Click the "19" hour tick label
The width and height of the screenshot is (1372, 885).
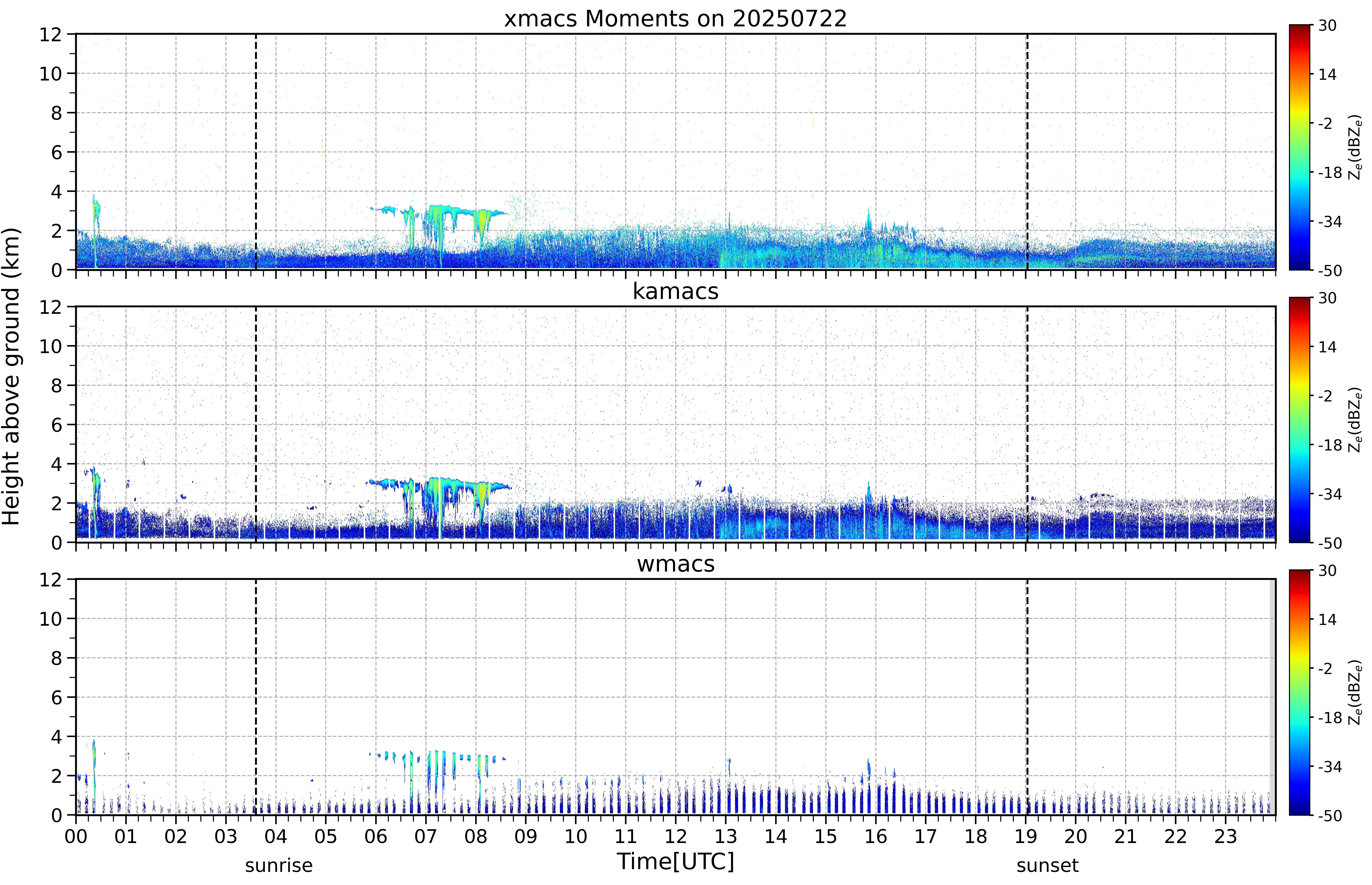click(1026, 837)
